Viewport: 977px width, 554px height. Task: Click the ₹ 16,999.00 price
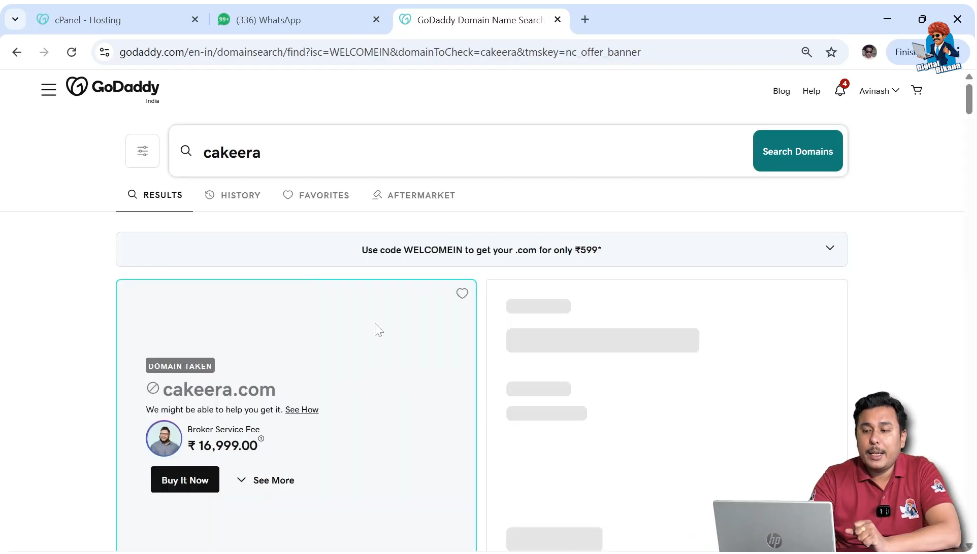[x=222, y=445]
